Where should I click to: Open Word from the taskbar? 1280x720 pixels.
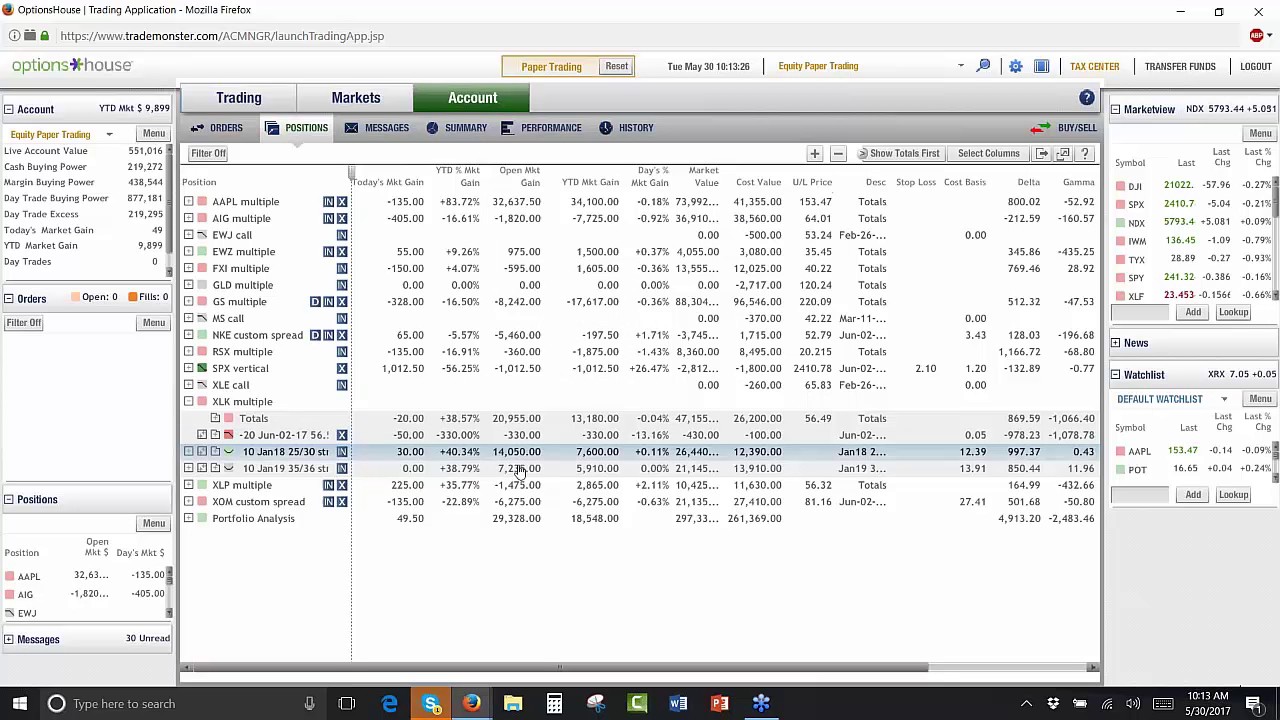678,703
